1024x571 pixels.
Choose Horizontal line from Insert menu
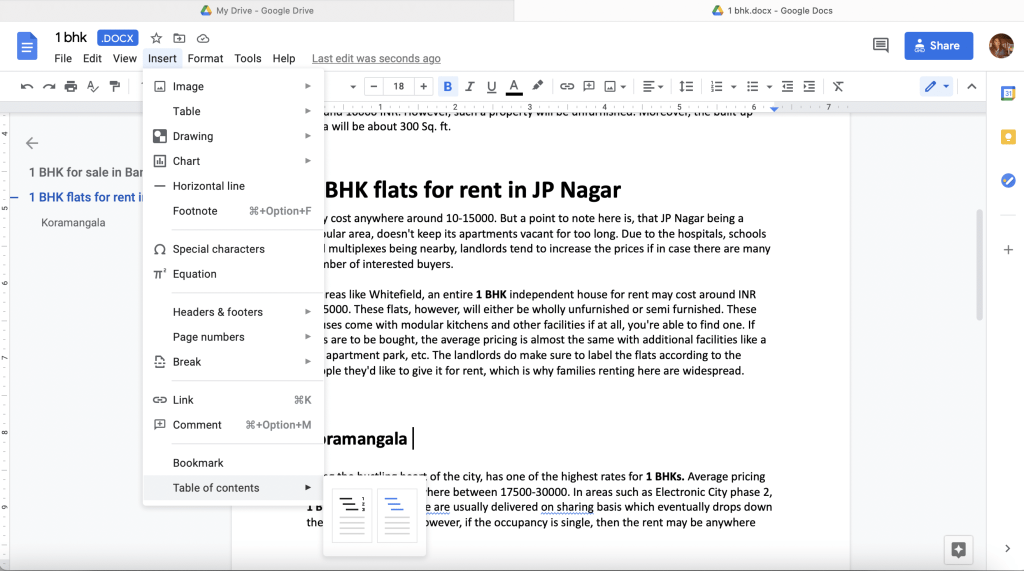click(x=233, y=186)
